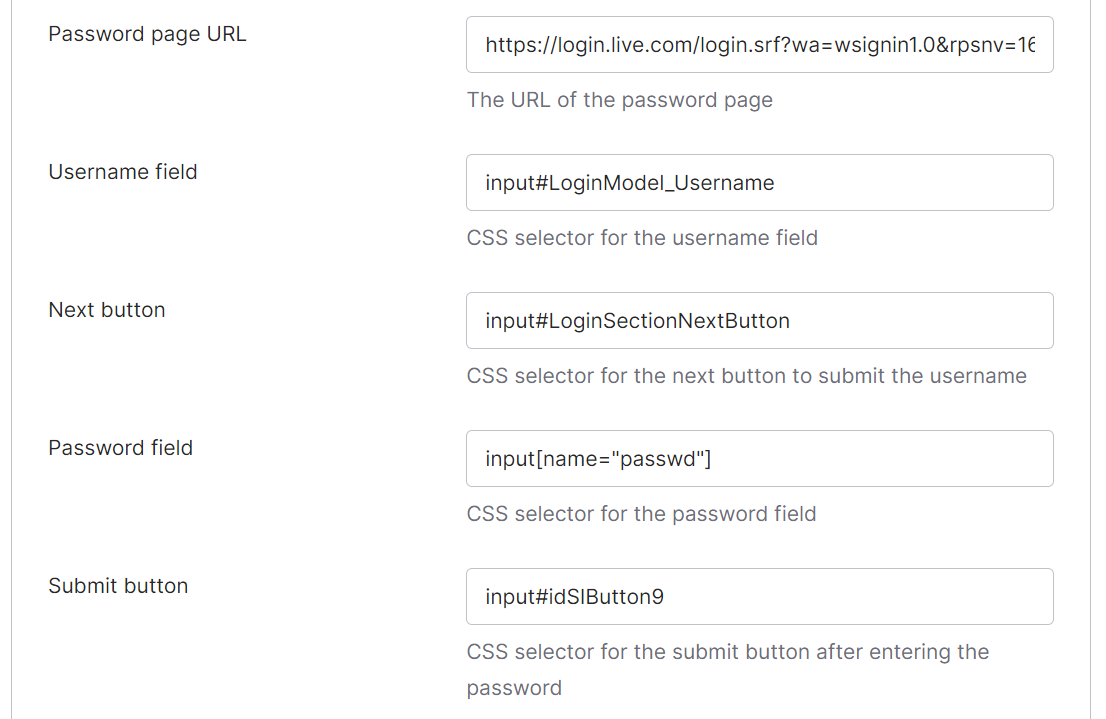Click the submit button help description

pyautogui.click(x=727, y=652)
